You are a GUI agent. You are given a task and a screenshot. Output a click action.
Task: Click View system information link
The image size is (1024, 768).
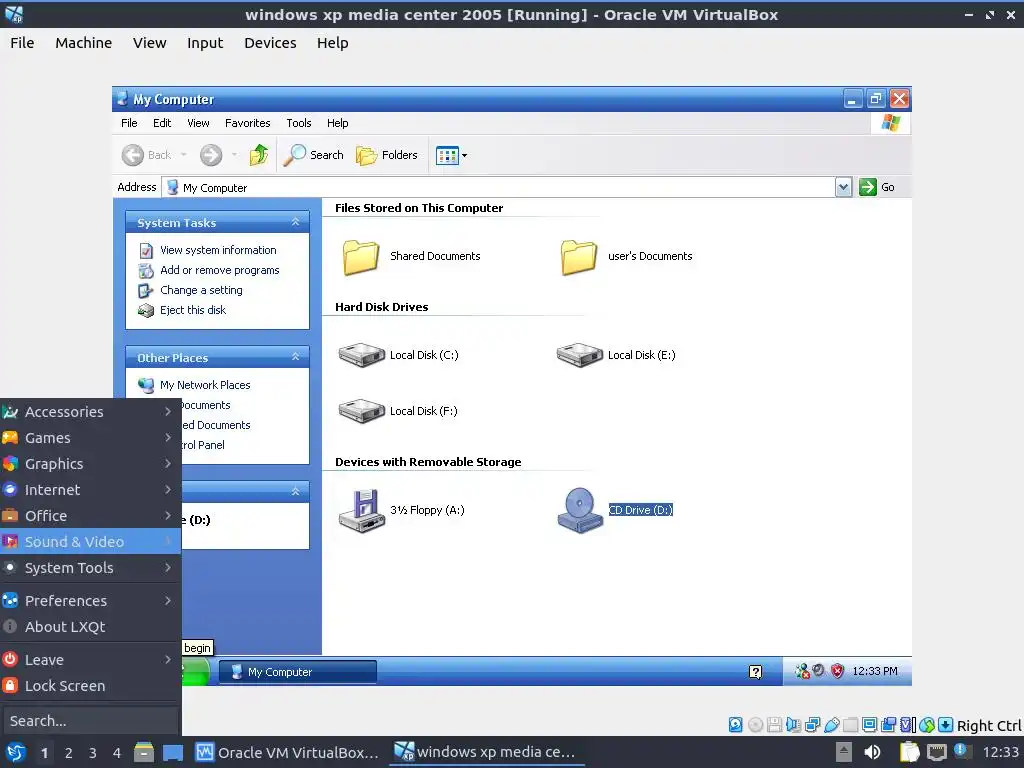[217, 250]
